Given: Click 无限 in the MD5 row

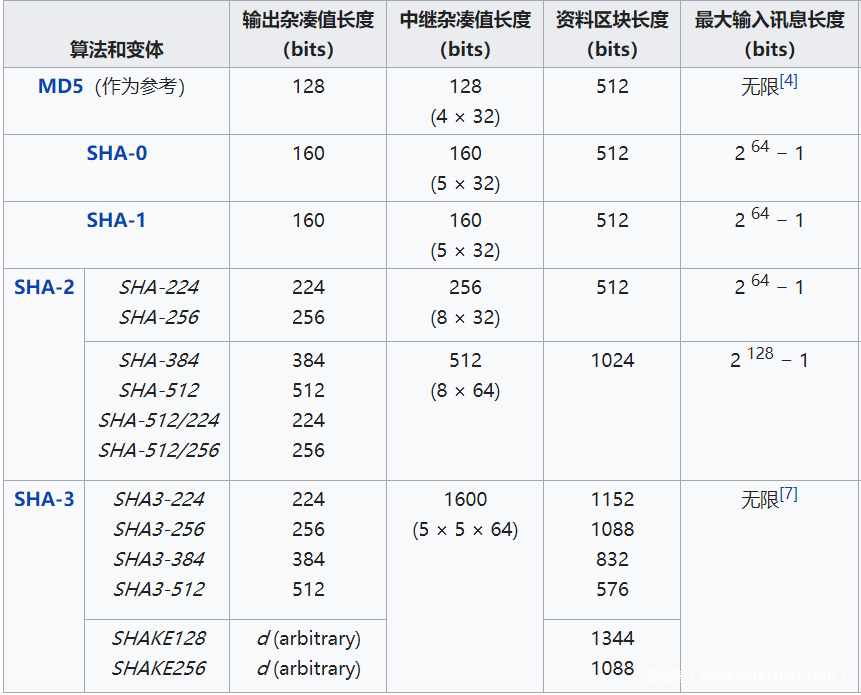Looking at the screenshot, I should pos(759,87).
